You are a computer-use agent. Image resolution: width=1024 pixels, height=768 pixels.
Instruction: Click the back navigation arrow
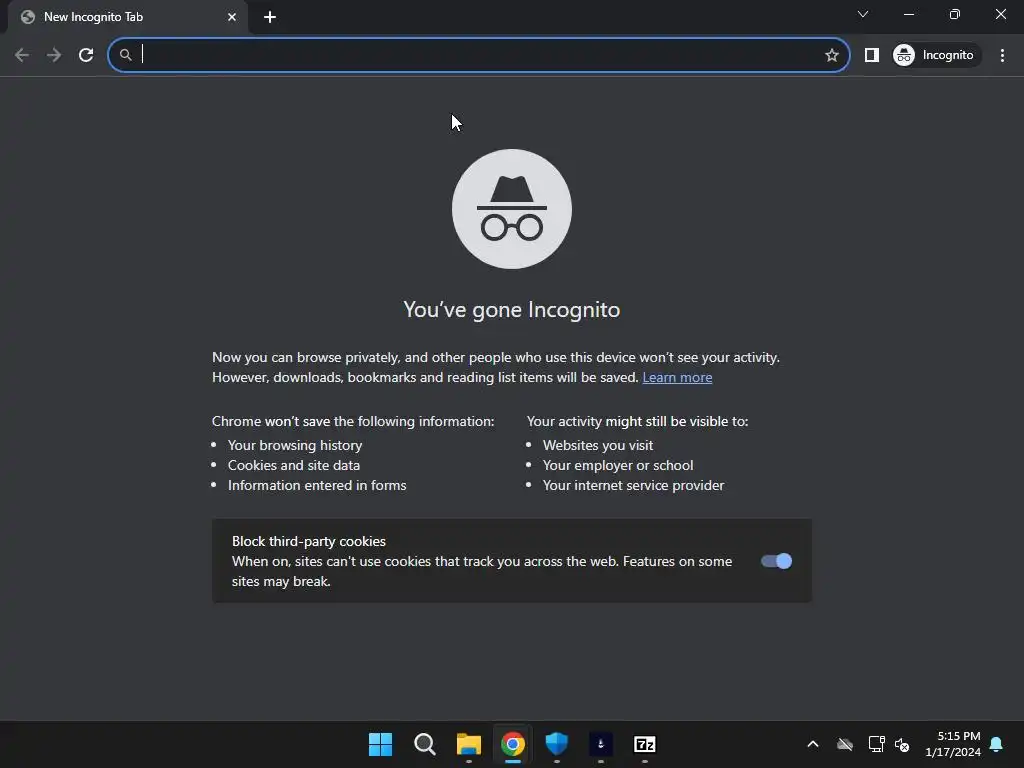pyautogui.click(x=22, y=55)
